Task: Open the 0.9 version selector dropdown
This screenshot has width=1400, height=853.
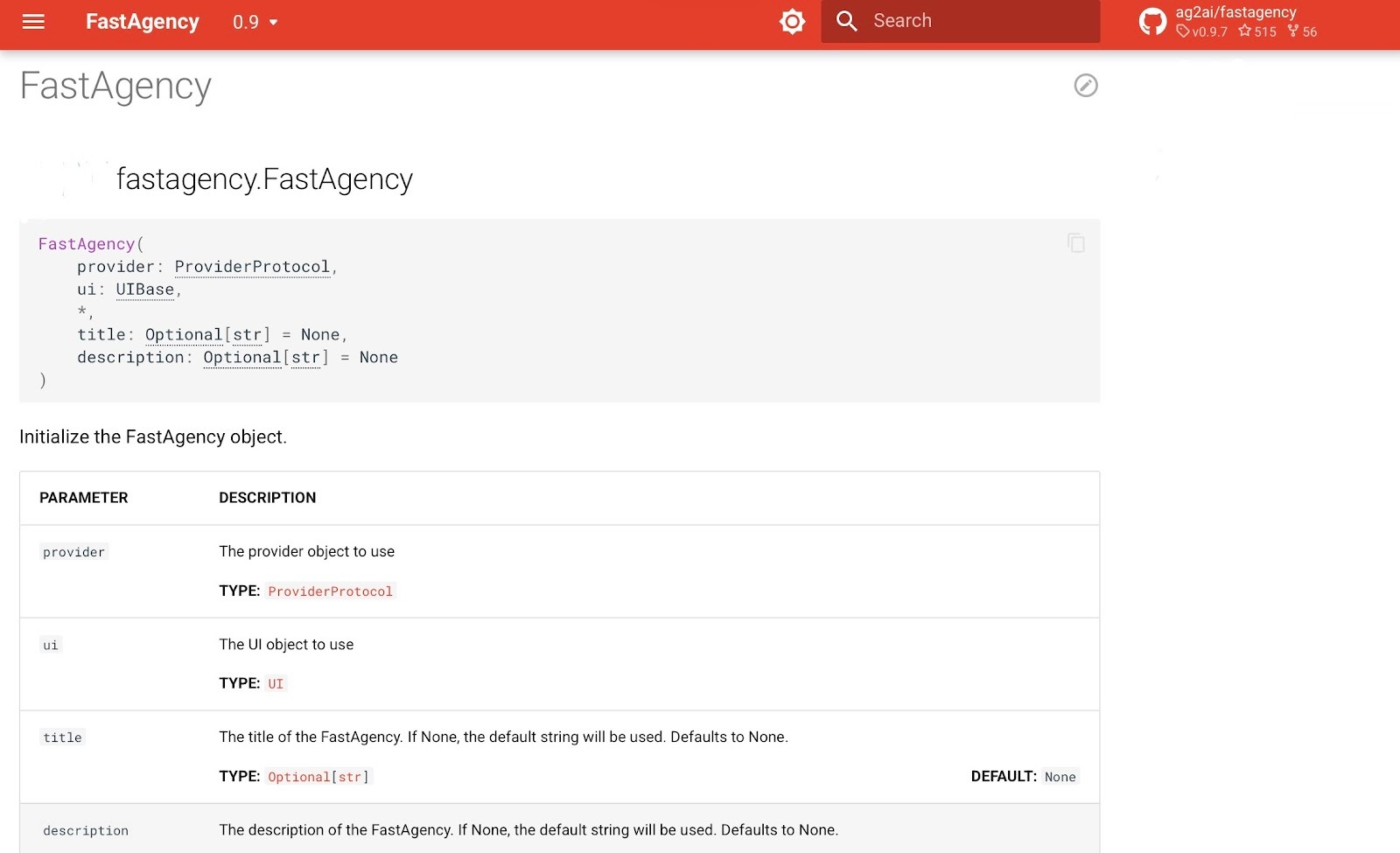Action: pyautogui.click(x=255, y=22)
